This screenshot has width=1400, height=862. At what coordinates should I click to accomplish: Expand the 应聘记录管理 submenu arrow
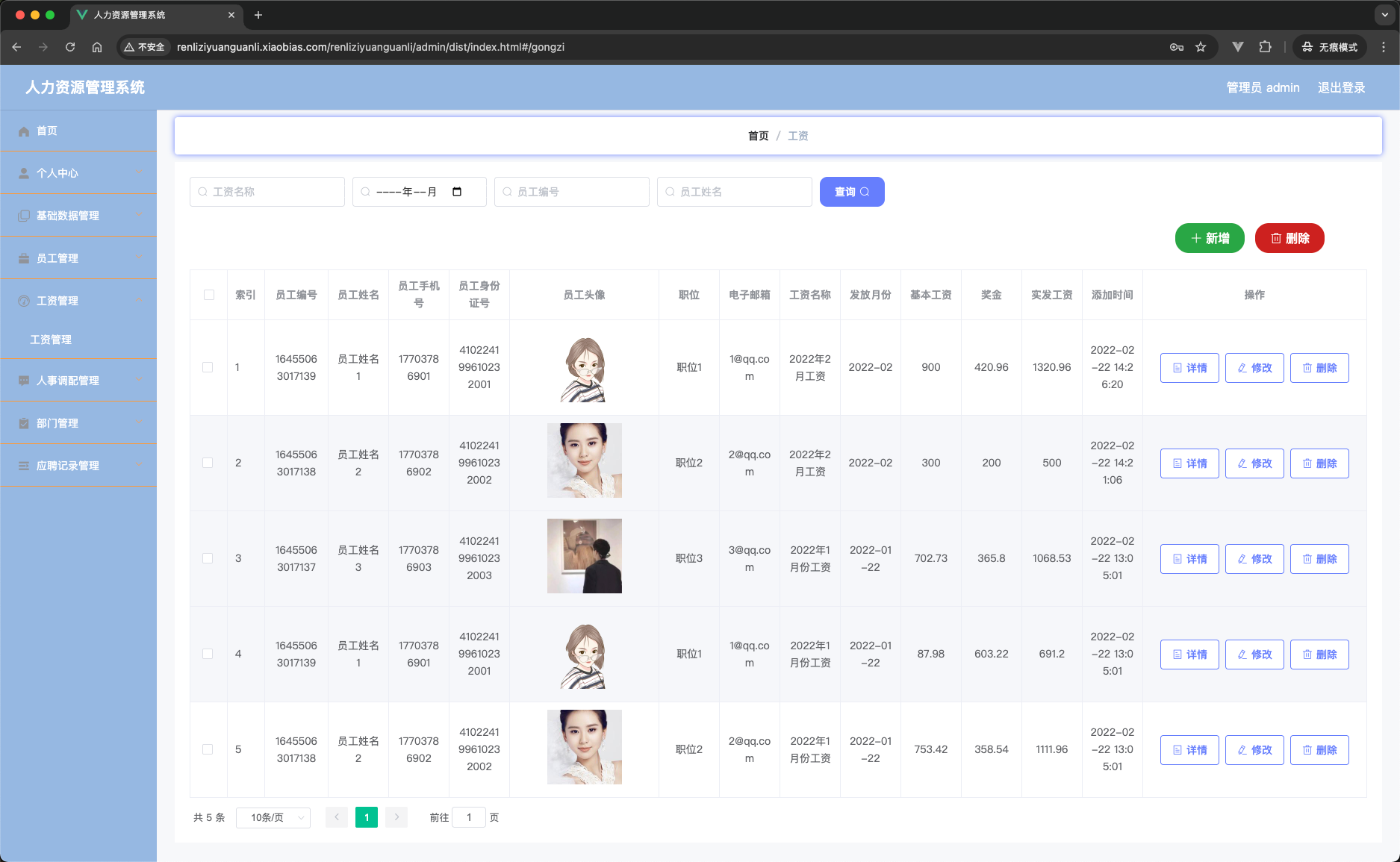coord(138,466)
